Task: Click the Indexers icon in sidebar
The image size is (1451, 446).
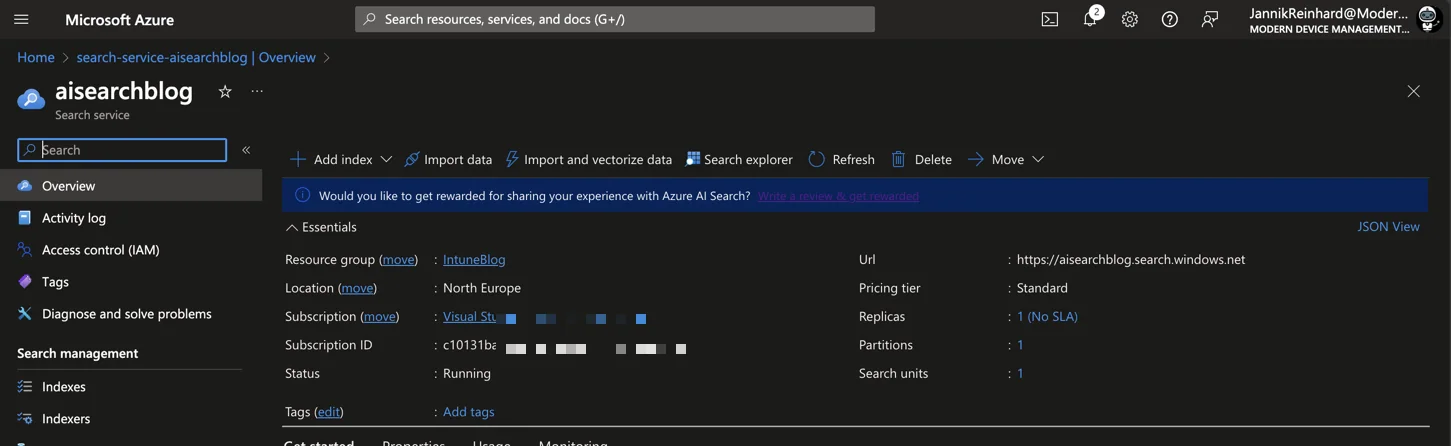Action: [25, 419]
